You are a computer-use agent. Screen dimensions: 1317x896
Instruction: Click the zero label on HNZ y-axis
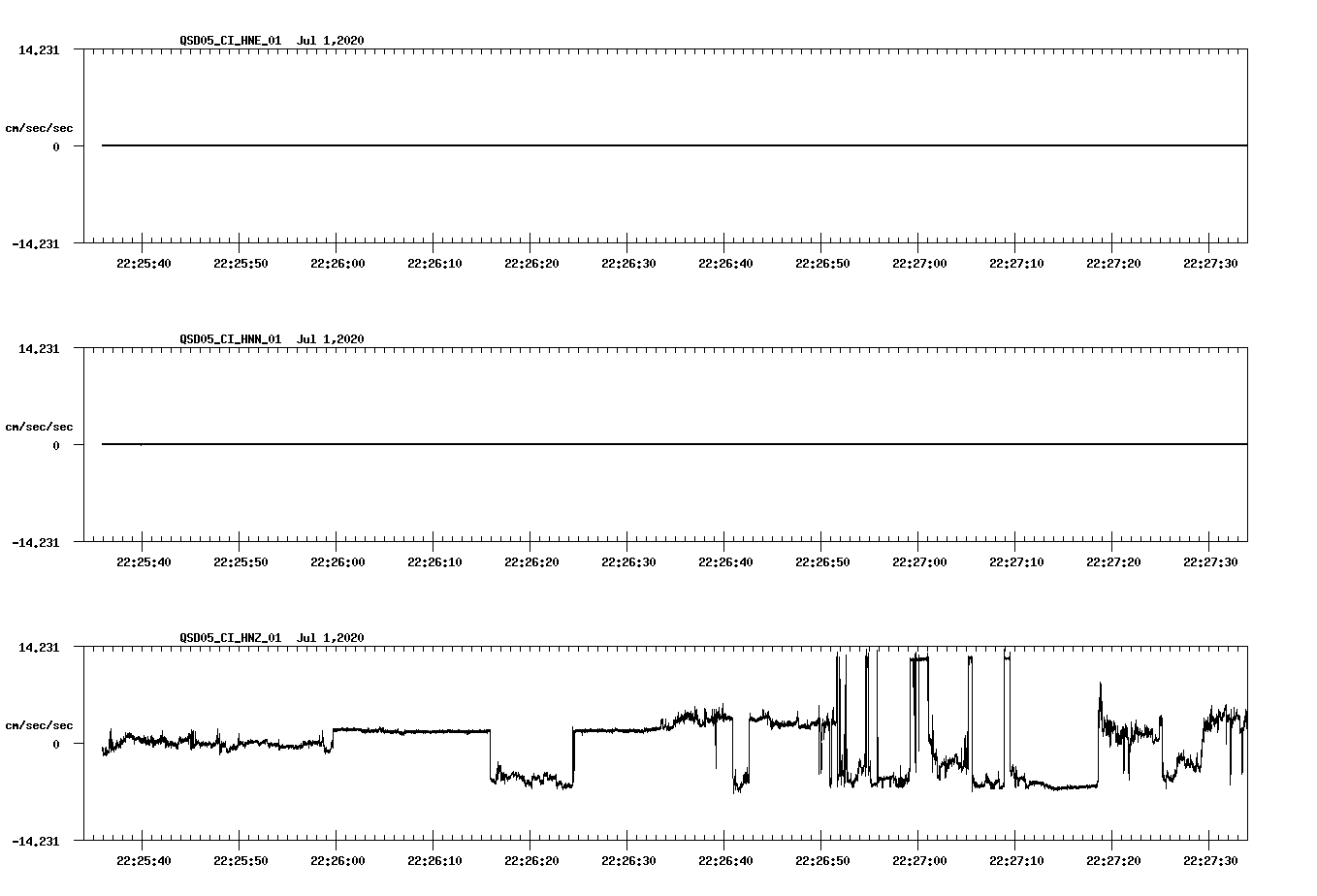click(x=56, y=744)
